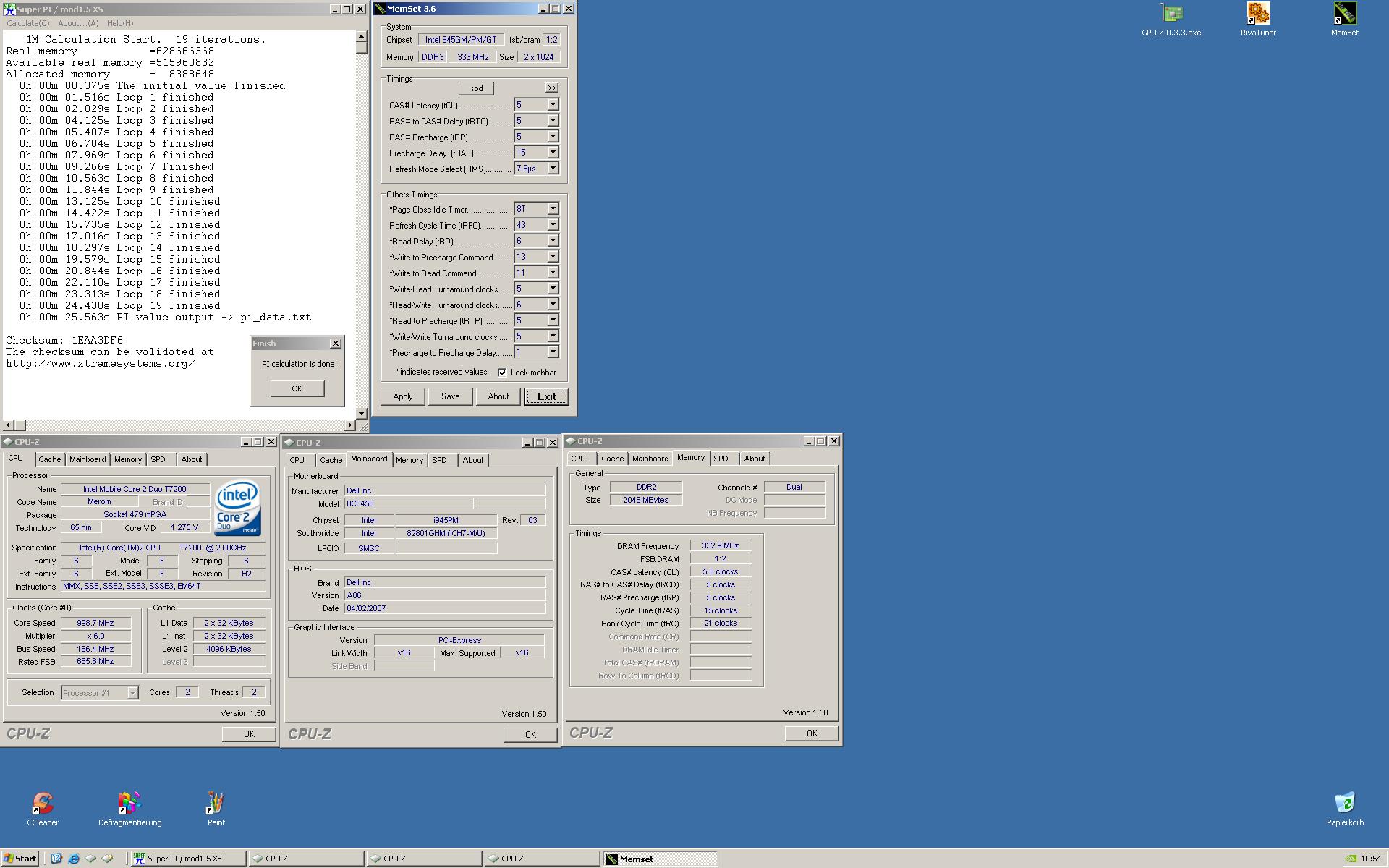The height and width of the screenshot is (868, 1389).
Task: Open the MemSet desktop shortcut
Action: [1345, 20]
